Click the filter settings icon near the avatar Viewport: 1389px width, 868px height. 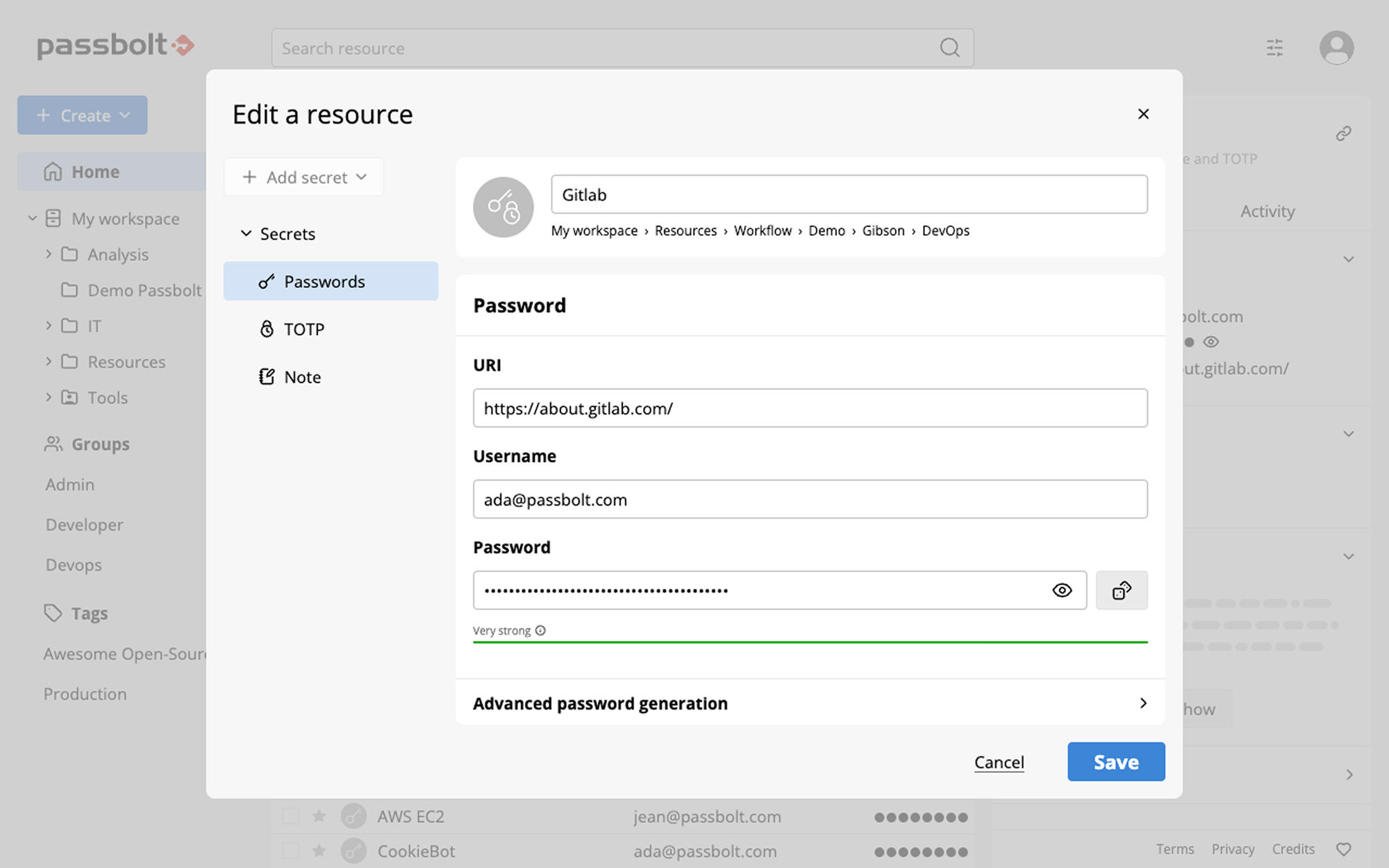point(1275,47)
